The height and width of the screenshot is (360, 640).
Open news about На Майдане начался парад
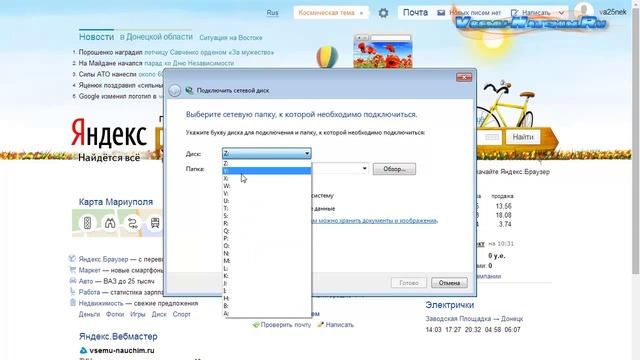(156, 63)
